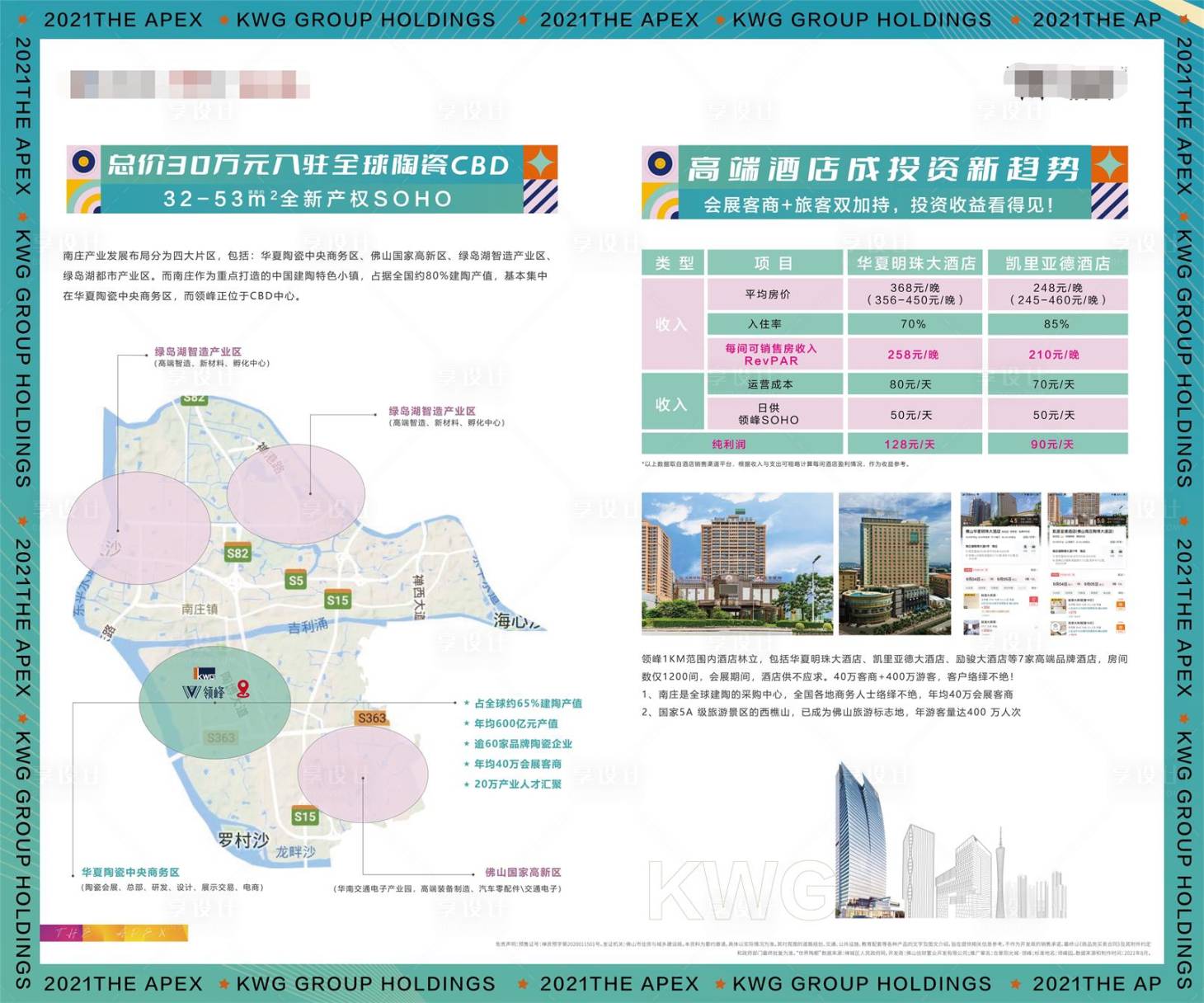Click the 吉利涌 river label
Viewport: 1204px width, 1003px height.
coord(308,627)
